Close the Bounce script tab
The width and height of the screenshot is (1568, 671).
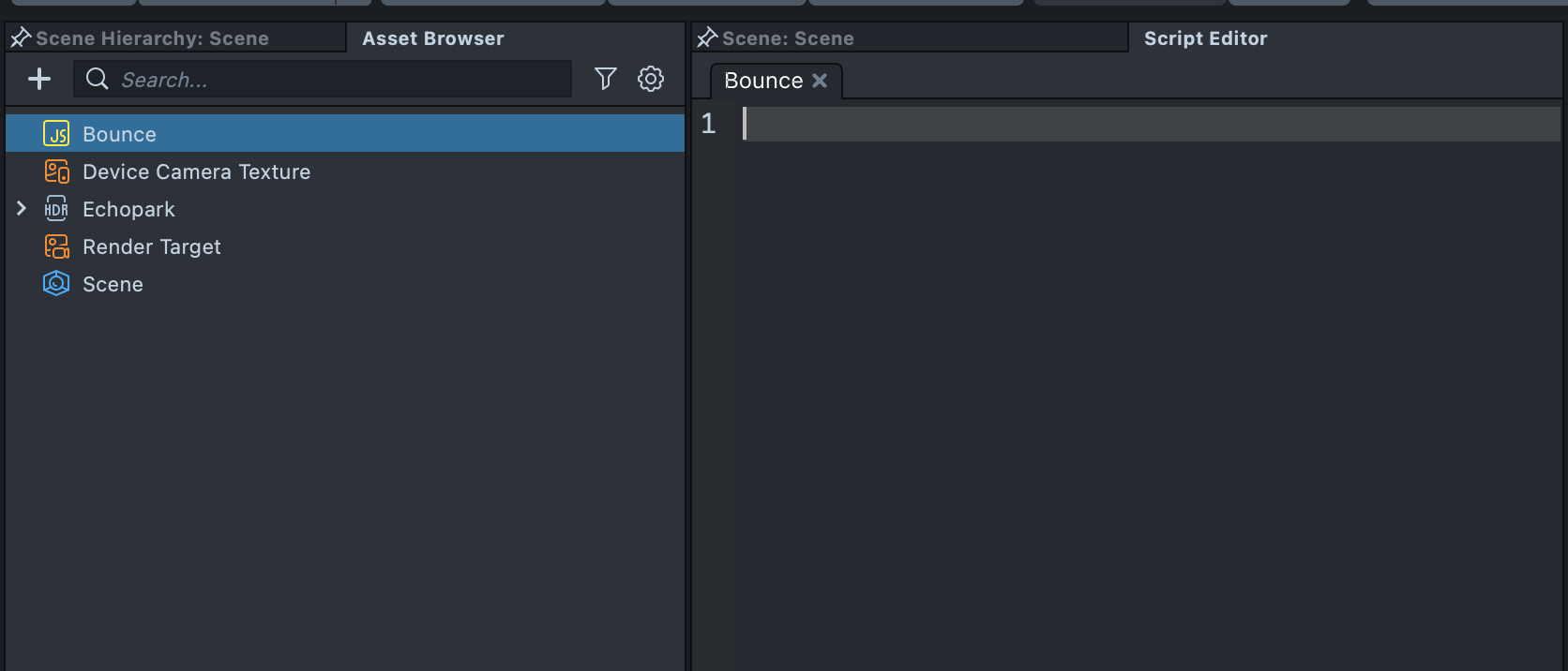820,81
